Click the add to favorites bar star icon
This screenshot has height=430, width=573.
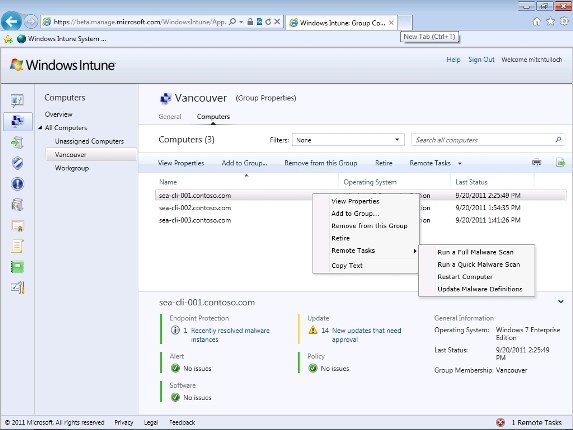click(x=8, y=39)
